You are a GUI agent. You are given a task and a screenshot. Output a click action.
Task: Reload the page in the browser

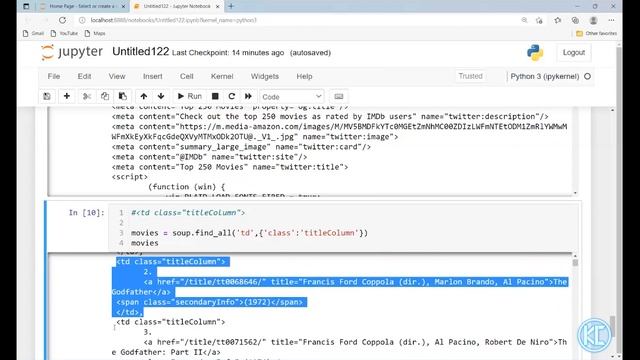(62, 20)
